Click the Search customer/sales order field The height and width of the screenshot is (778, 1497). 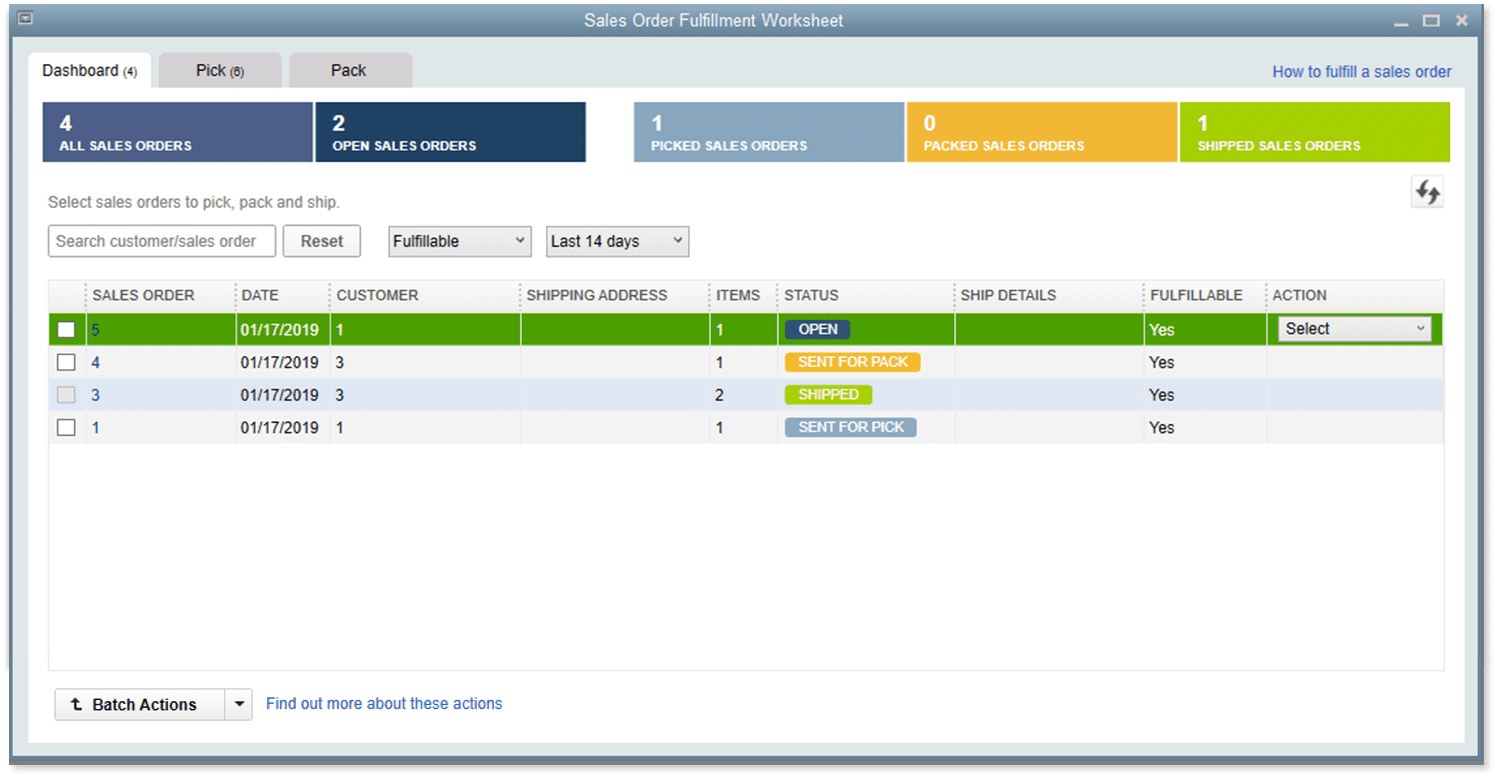coord(162,241)
